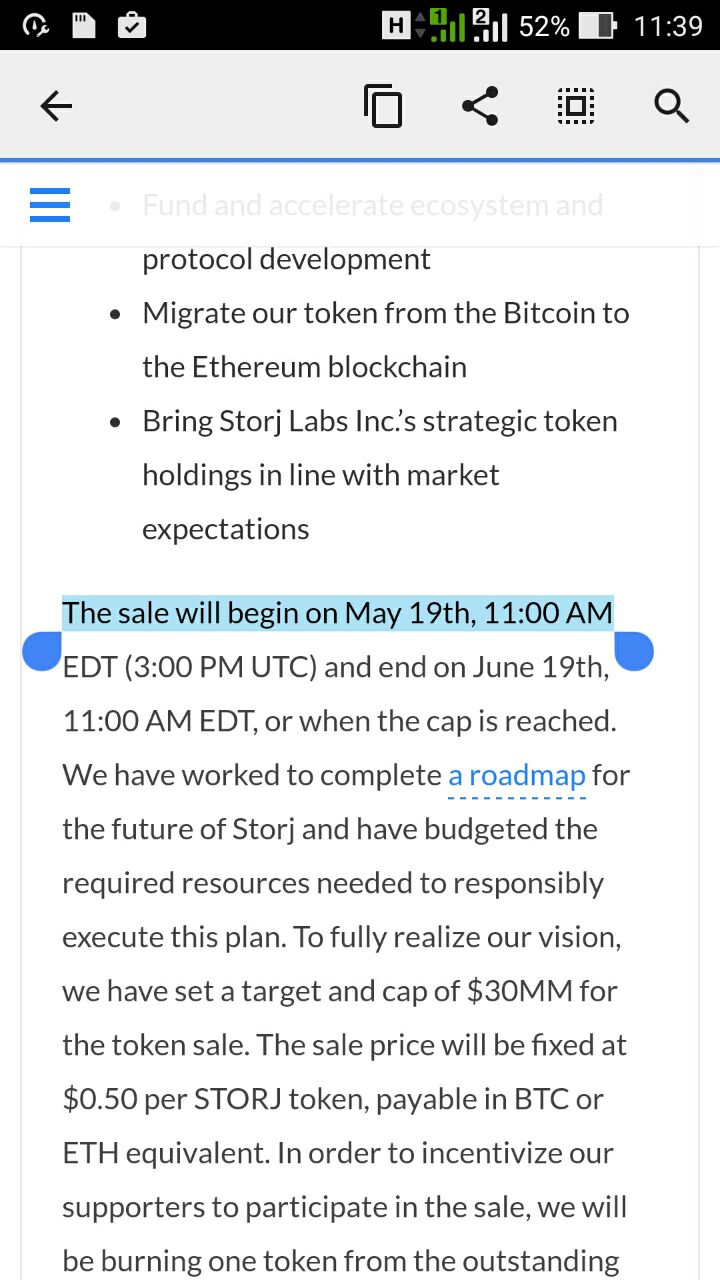
Task: Select all text using the select-all icon
Action: tap(576, 106)
